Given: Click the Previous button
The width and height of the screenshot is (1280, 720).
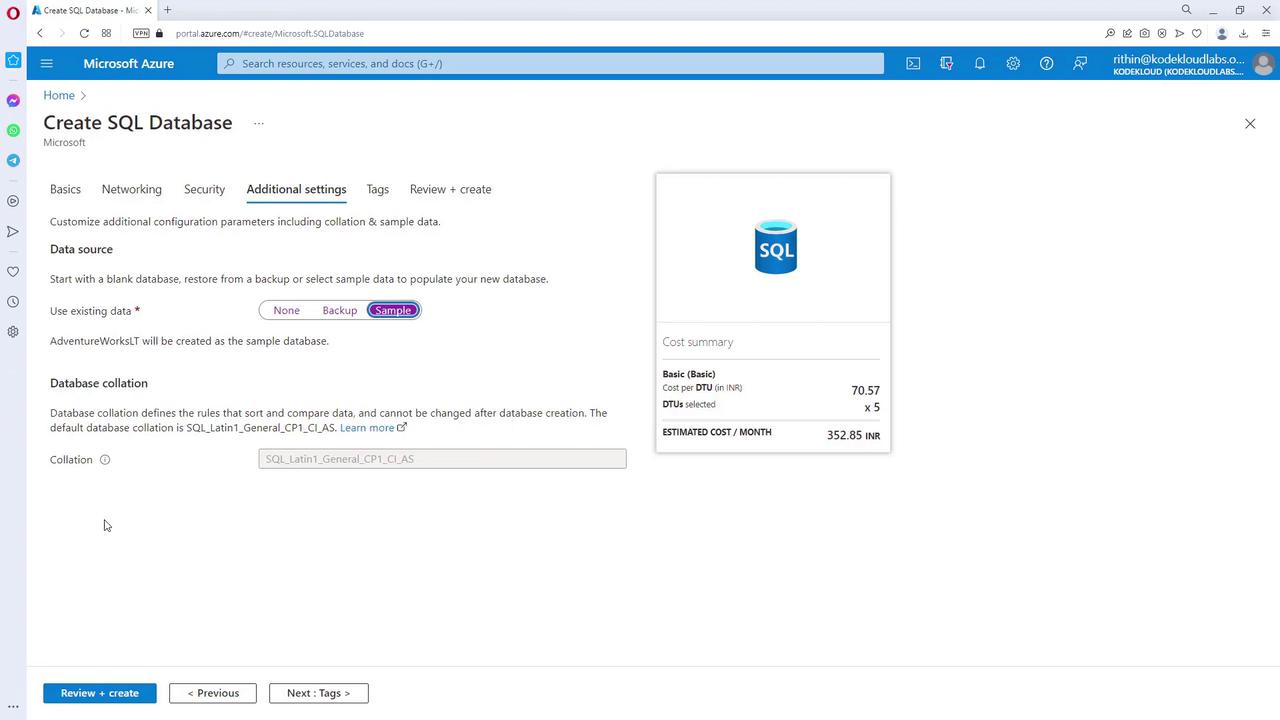Looking at the screenshot, I should click(213, 693).
